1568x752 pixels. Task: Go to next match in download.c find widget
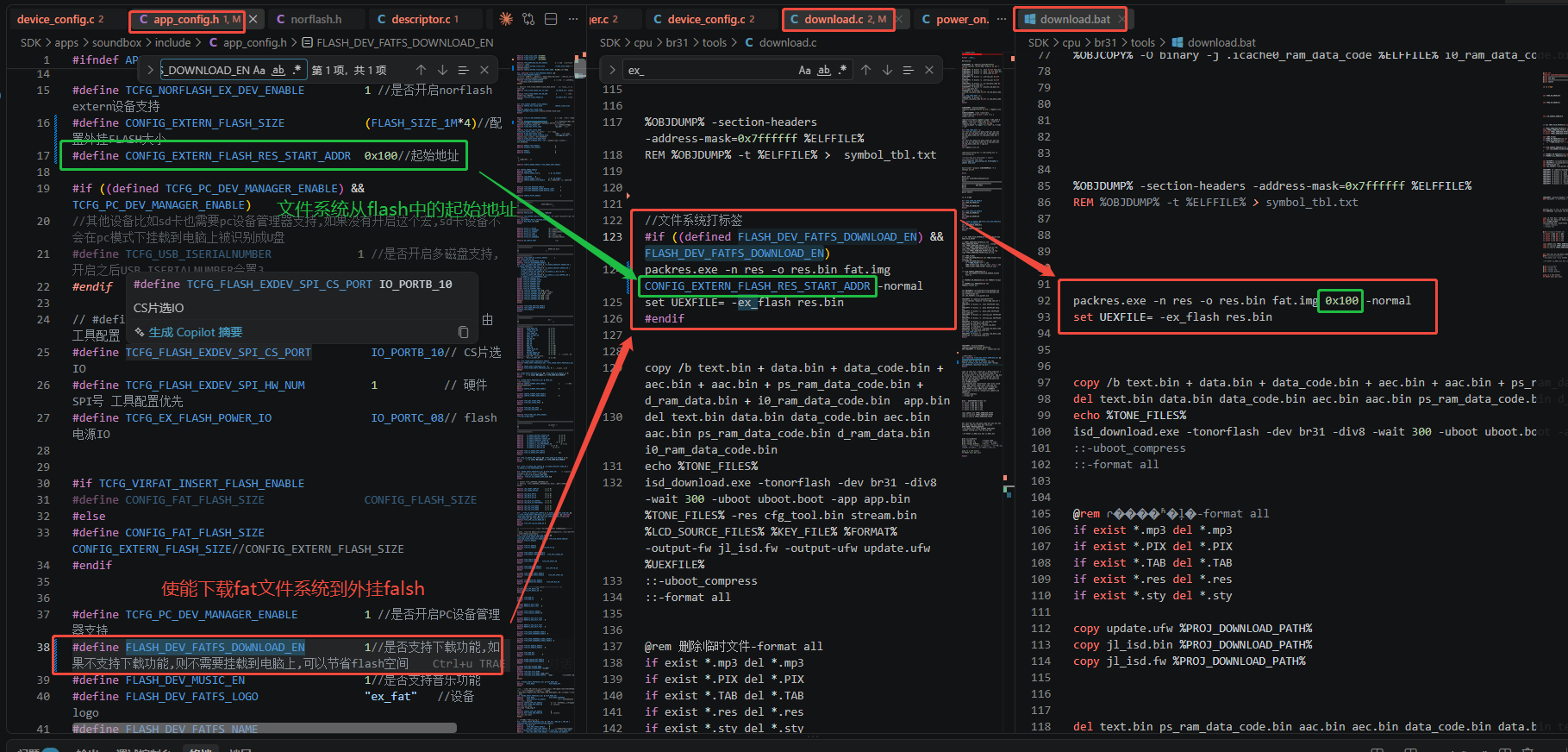[x=887, y=70]
